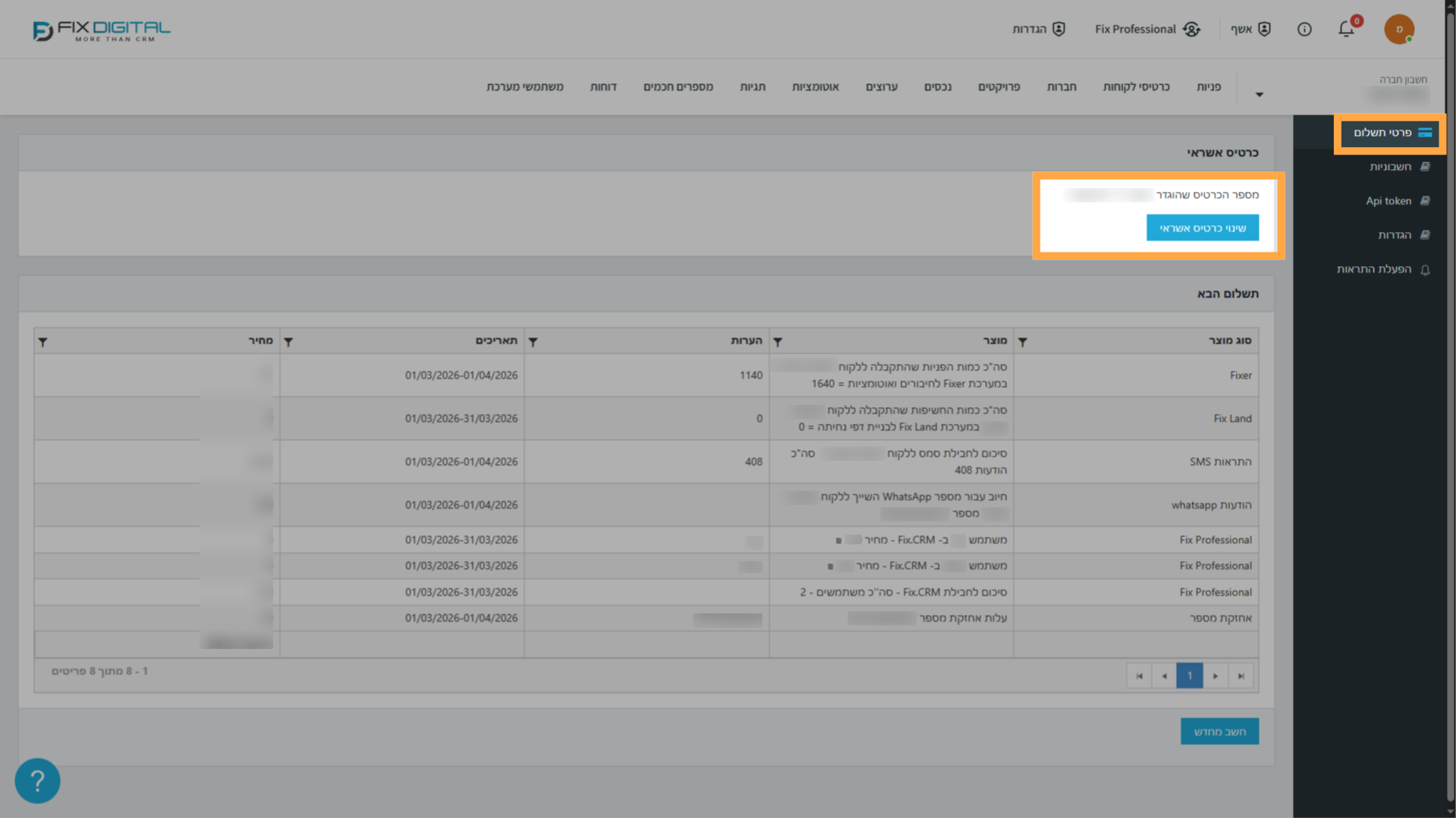Open the user avatar menu
This screenshot has width=1456, height=818.
tap(1399, 29)
